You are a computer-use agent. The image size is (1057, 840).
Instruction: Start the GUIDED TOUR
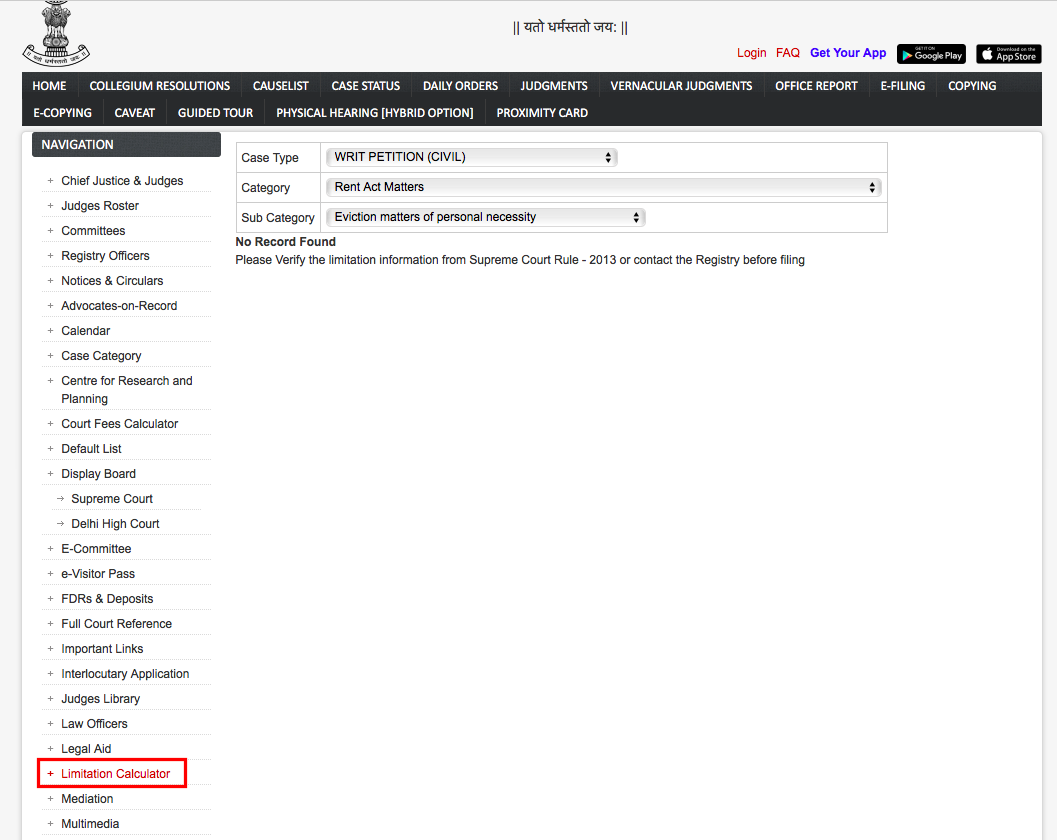click(216, 113)
